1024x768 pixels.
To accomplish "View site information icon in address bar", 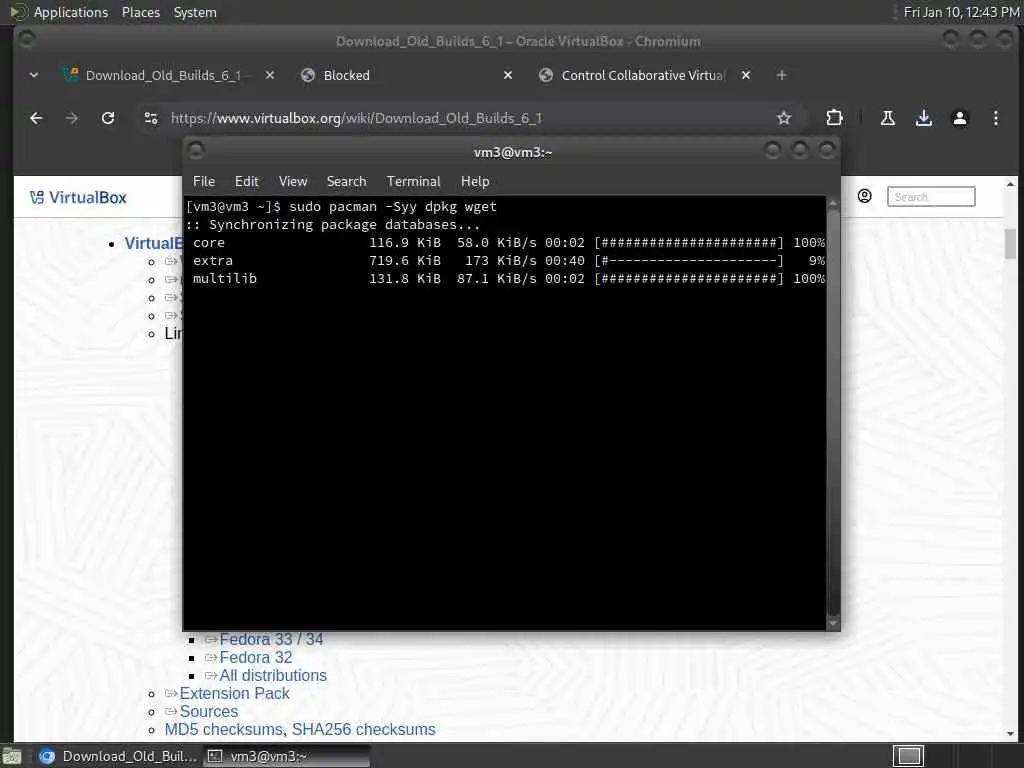I will click(151, 118).
